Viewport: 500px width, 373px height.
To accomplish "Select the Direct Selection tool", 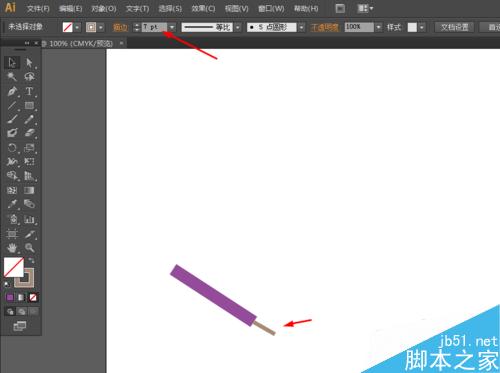I will click(x=29, y=63).
